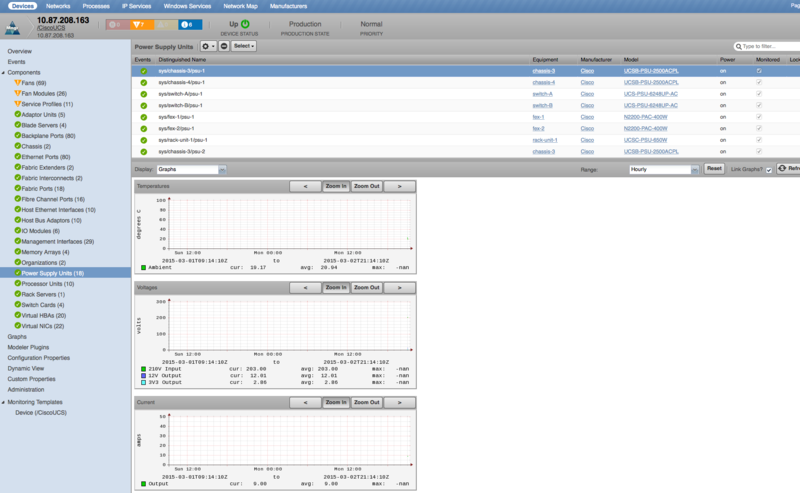Toggle Monitored checkbox for sys/chassis-3/psu-2
Screen dimensions: 800x493
coord(759,151)
